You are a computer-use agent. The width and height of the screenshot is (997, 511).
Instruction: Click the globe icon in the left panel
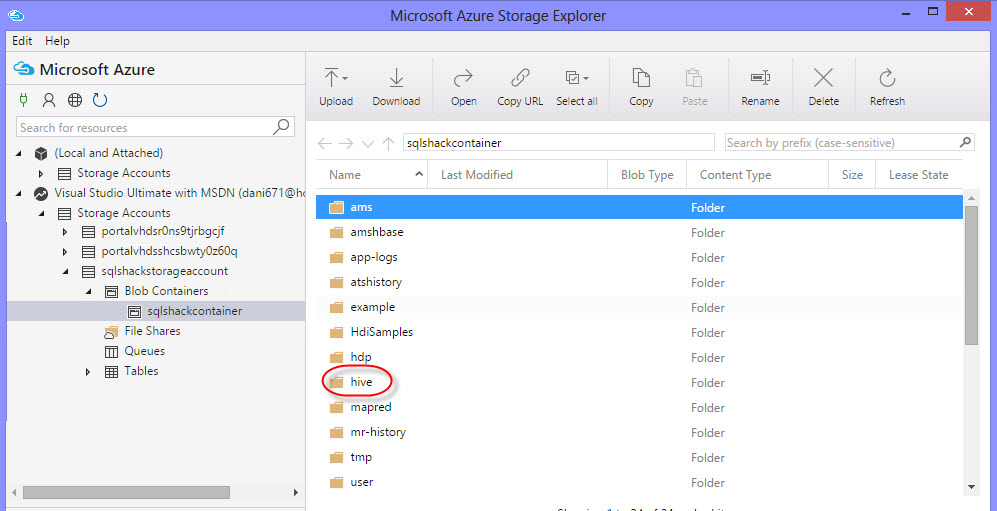[74, 100]
